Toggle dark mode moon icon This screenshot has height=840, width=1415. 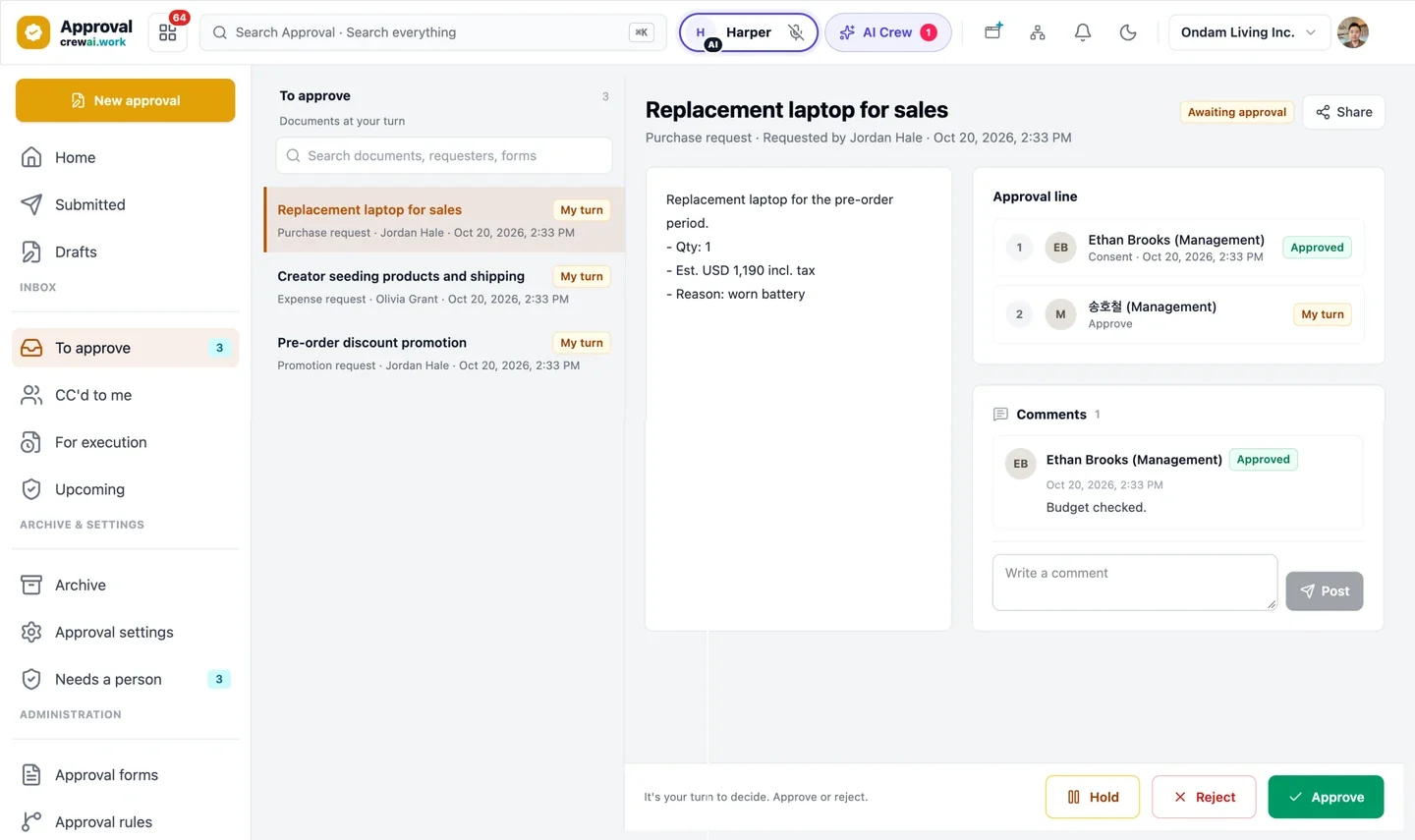[x=1128, y=32]
